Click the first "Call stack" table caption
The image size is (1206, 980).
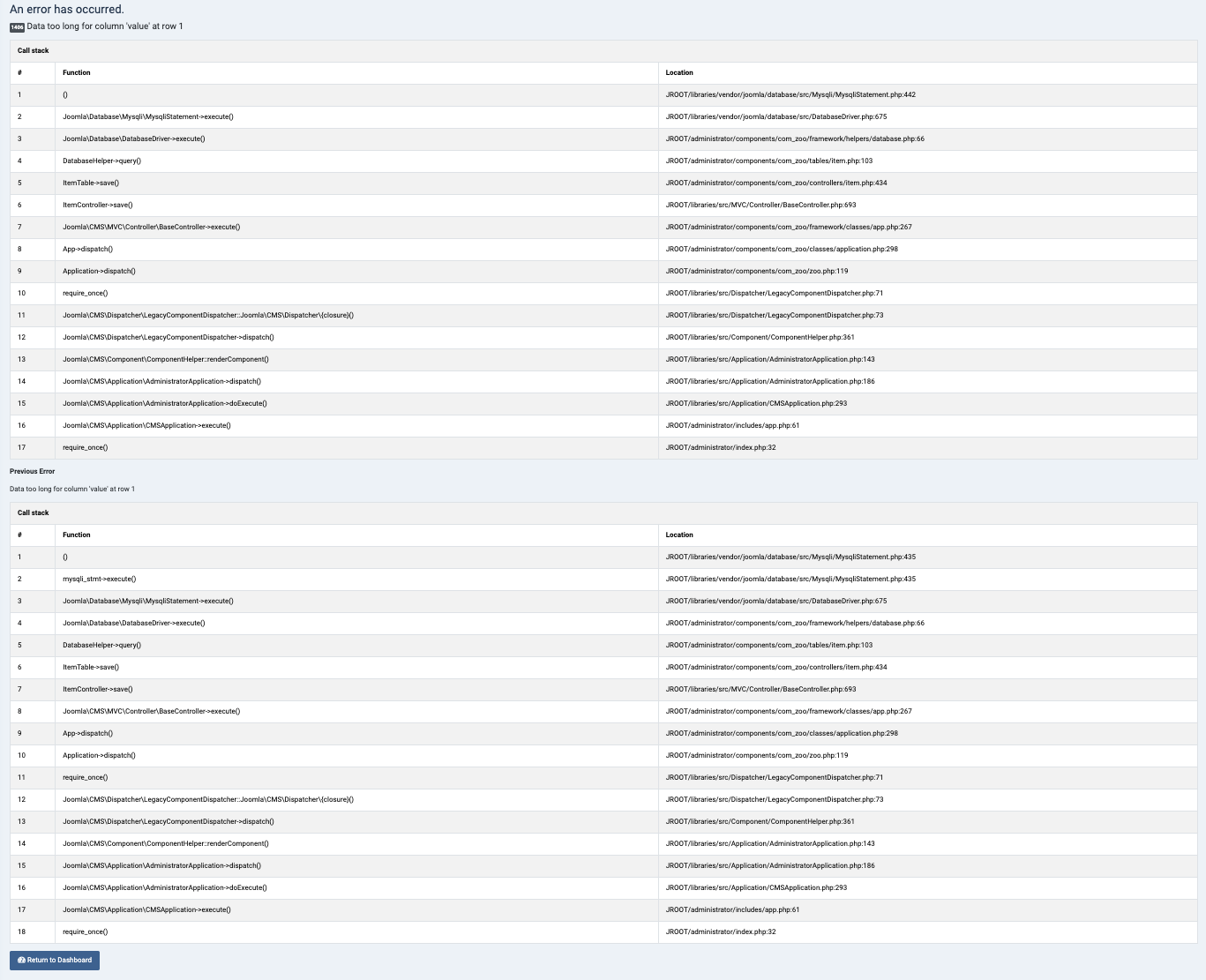click(x=34, y=50)
